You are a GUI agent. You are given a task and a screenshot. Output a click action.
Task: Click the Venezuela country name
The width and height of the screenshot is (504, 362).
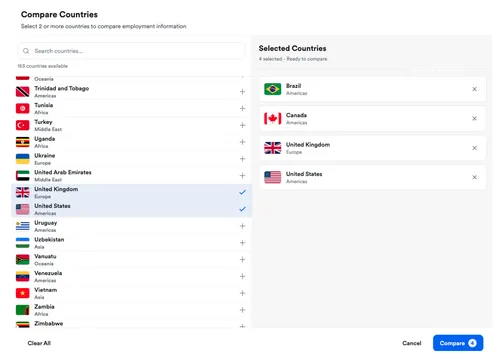pos(48,273)
